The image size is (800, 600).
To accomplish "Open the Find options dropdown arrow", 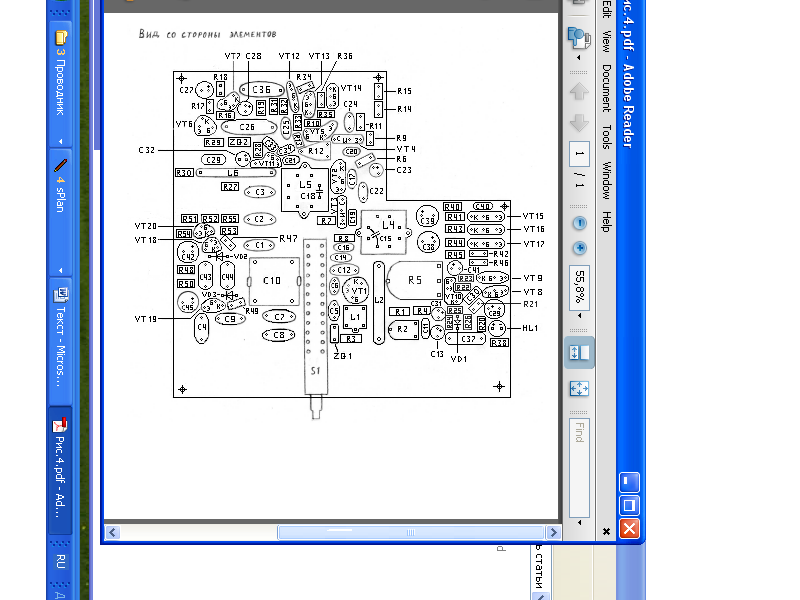I will (x=579, y=522).
